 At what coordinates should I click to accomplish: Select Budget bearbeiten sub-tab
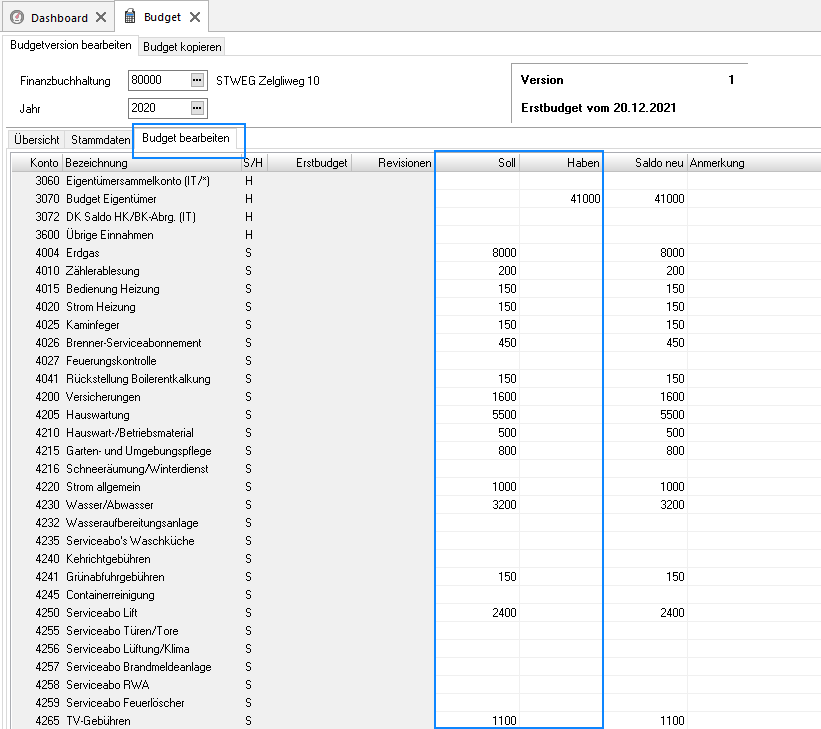186,138
